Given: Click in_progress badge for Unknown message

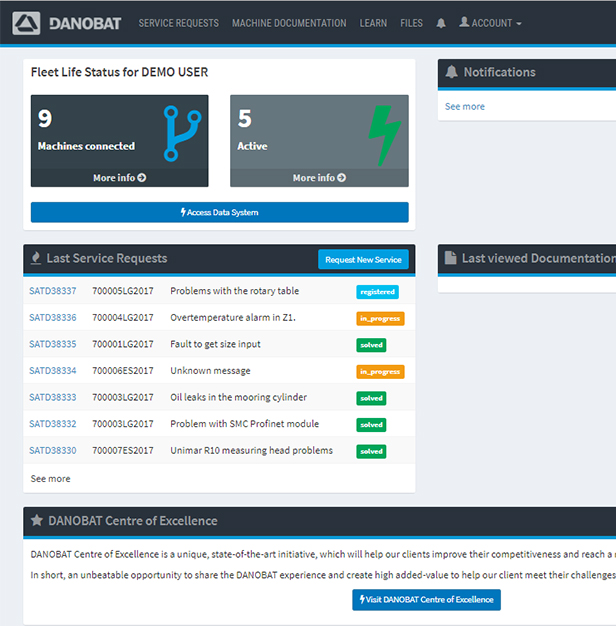Looking at the screenshot, I should tap(380, 372).
